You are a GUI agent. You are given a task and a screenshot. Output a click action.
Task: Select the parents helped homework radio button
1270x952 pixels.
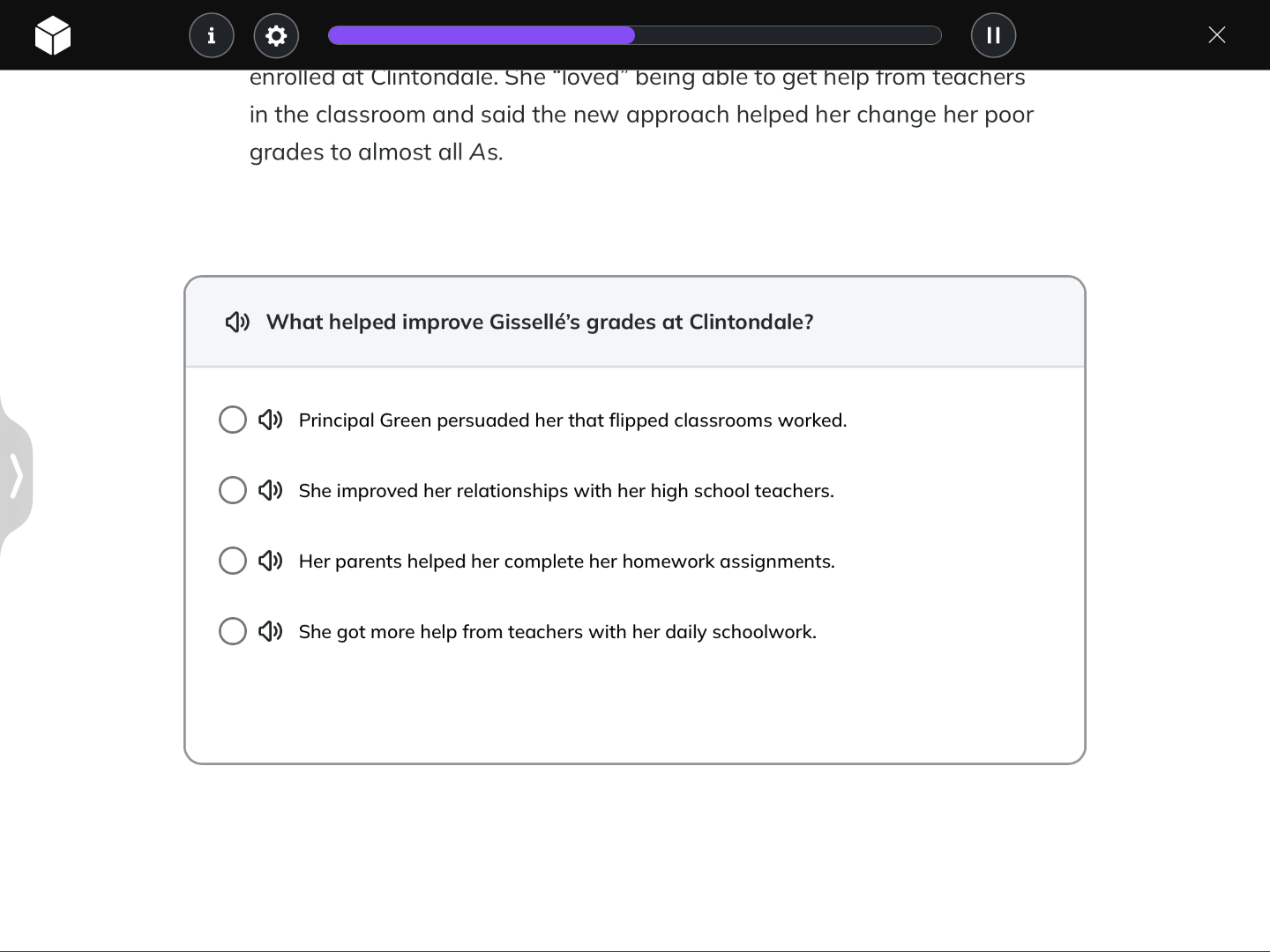[233, 561]
